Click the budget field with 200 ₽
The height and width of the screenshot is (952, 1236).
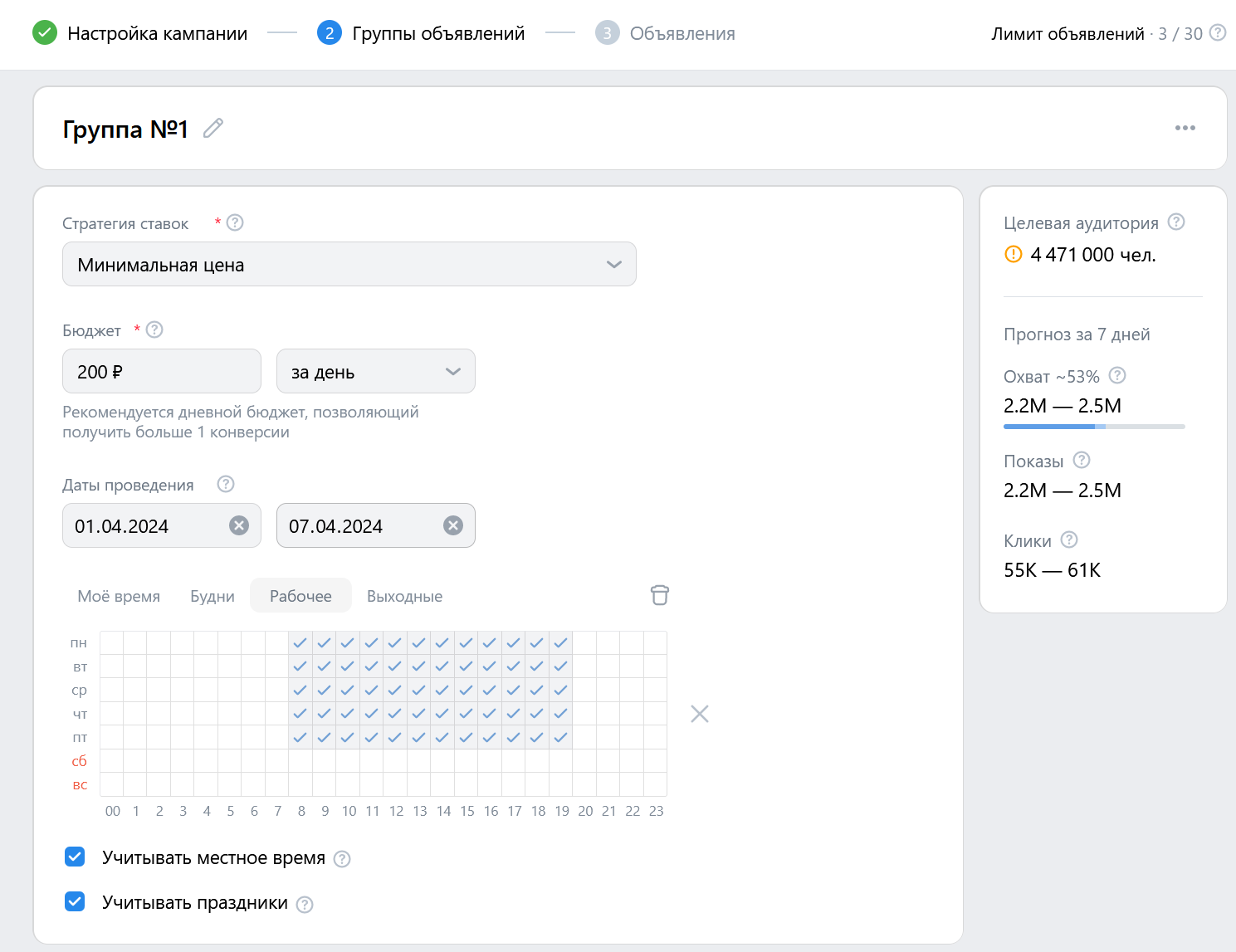[162, 371]
